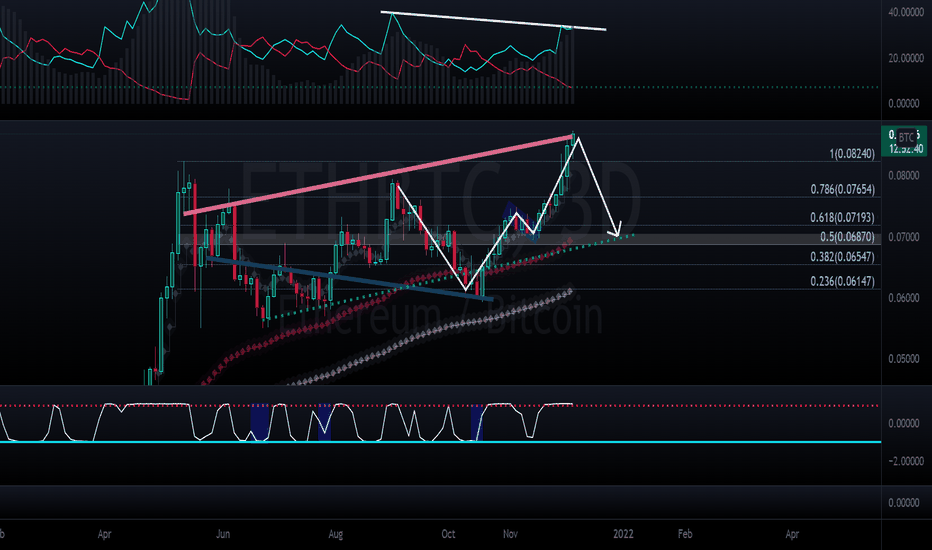The width and height of the screenshot is (932, 550).
Task: Select the 0.618(0.07193) Fibonacci level label
Action: [x=842, y=218]
